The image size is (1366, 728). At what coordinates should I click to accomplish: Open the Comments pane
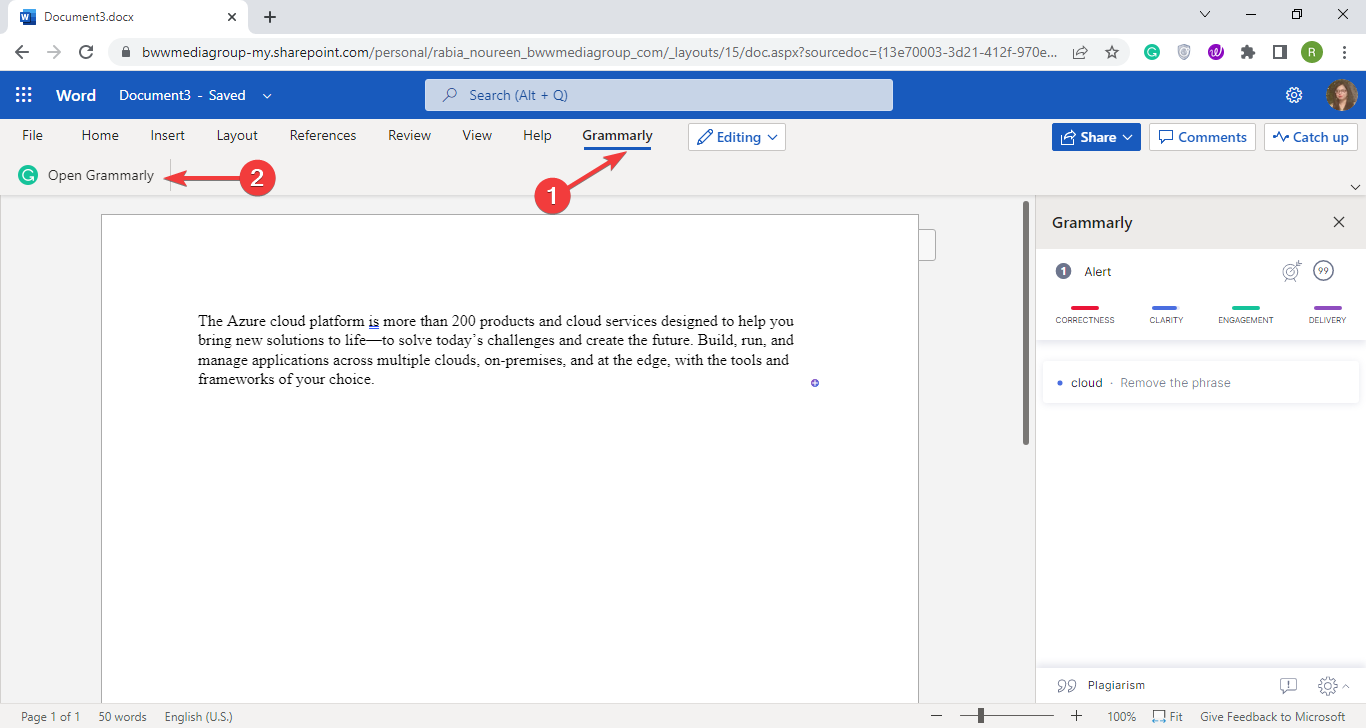[1202, 136]
